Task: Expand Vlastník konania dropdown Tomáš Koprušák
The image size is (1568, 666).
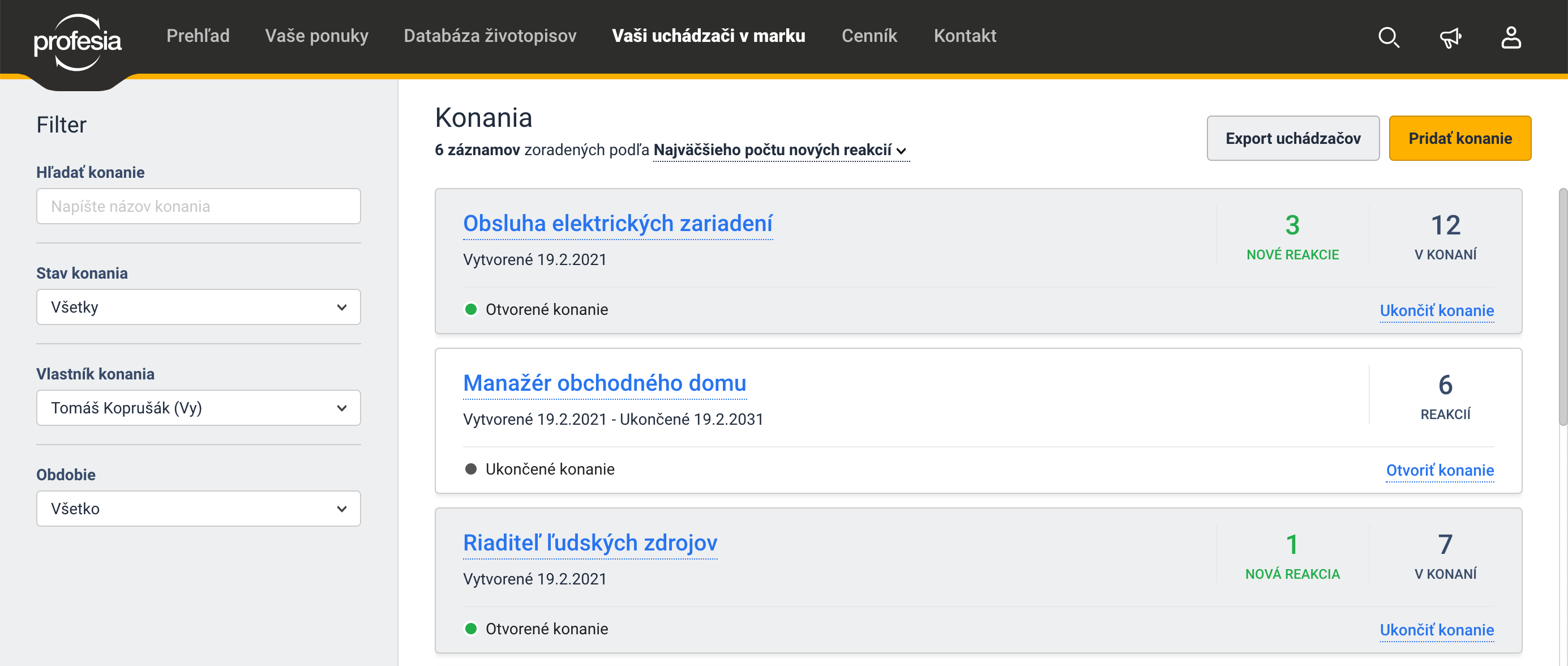Action: [199, 408]
